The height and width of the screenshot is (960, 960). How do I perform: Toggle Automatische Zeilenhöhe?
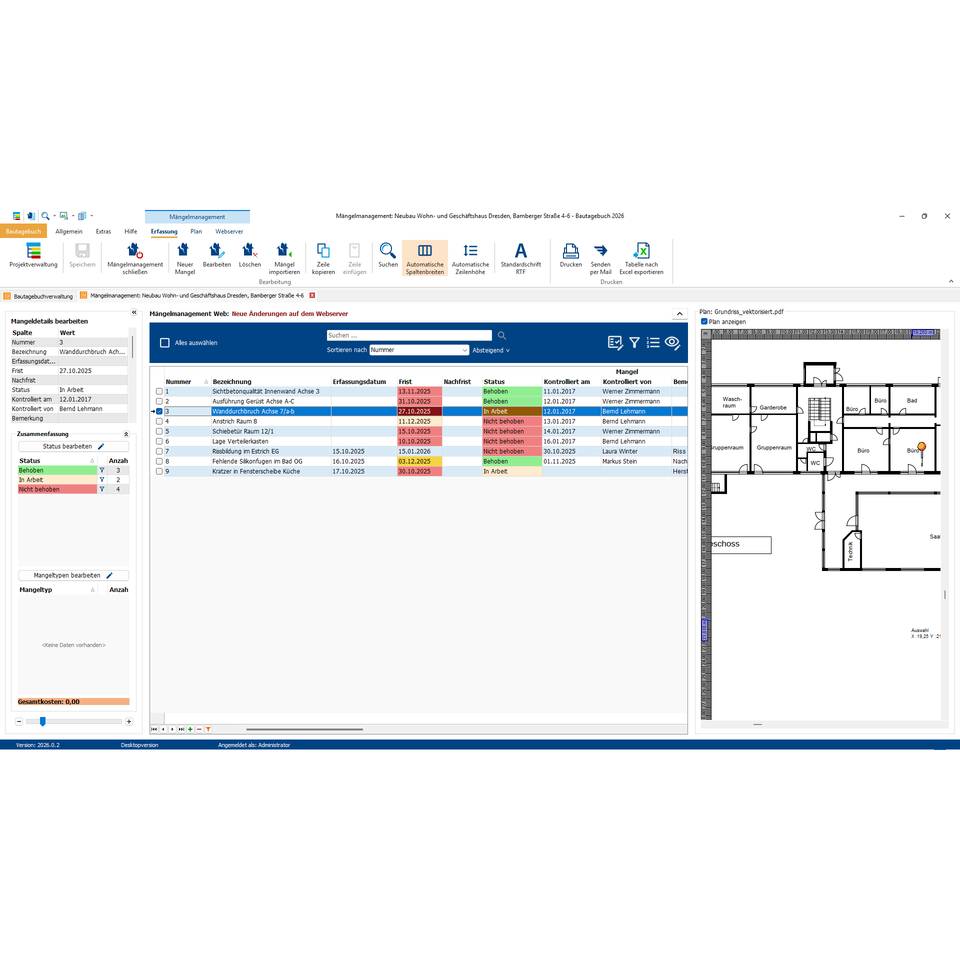(470, 258)
